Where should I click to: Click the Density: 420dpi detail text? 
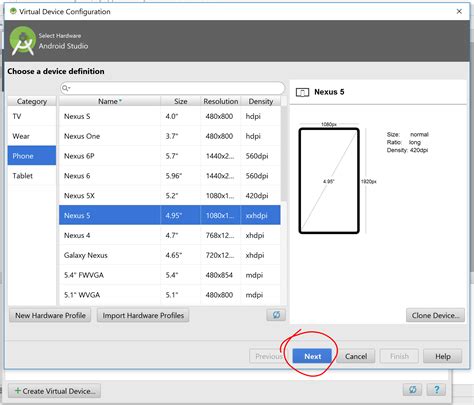coord(407,150)
